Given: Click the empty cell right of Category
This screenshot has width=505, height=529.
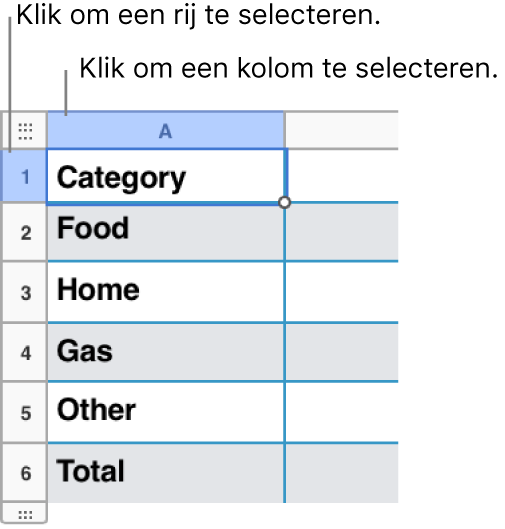Looking at the screenshot, I should 343,175.
